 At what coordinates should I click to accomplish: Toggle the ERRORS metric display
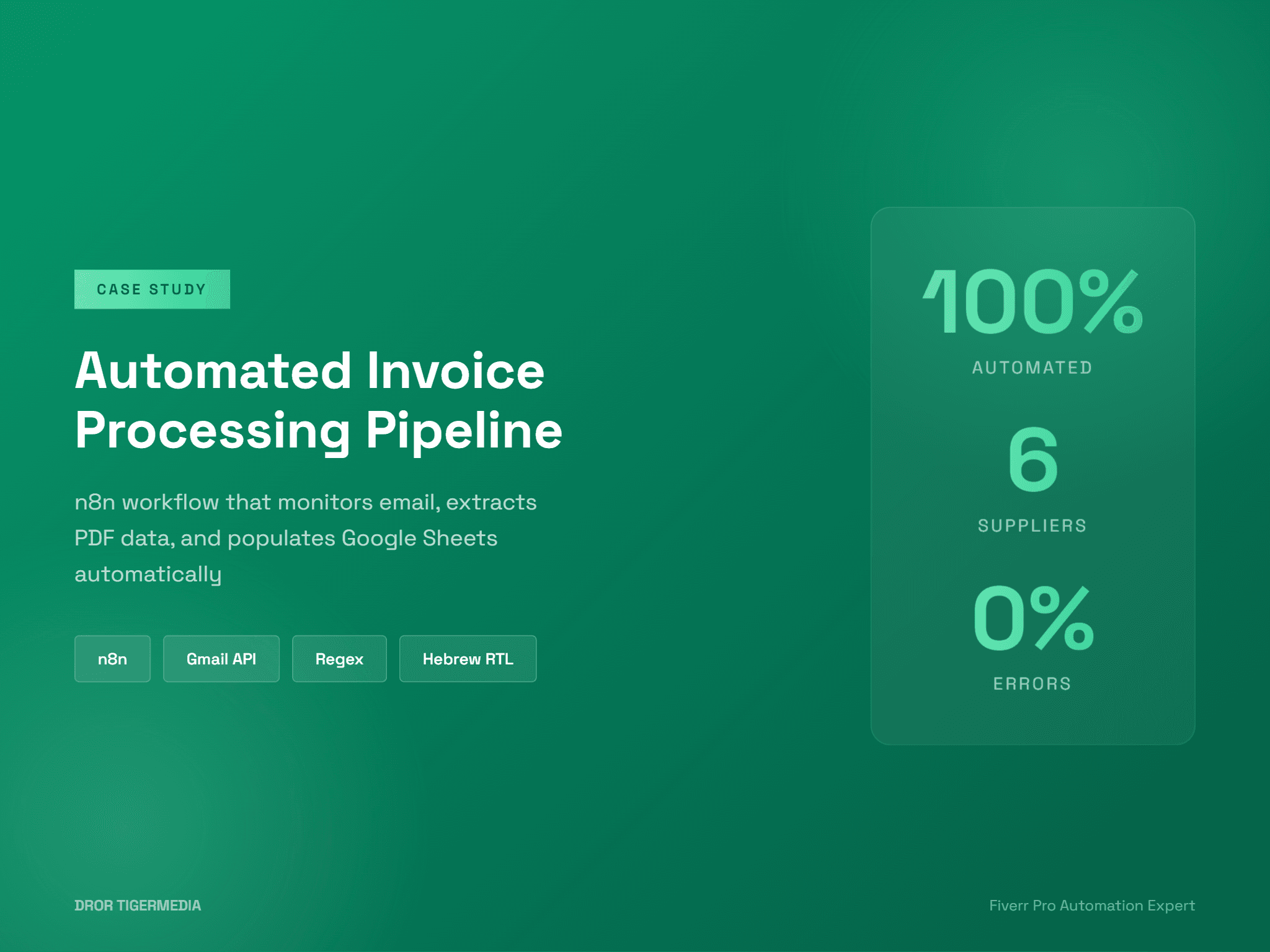[1031, 682]
